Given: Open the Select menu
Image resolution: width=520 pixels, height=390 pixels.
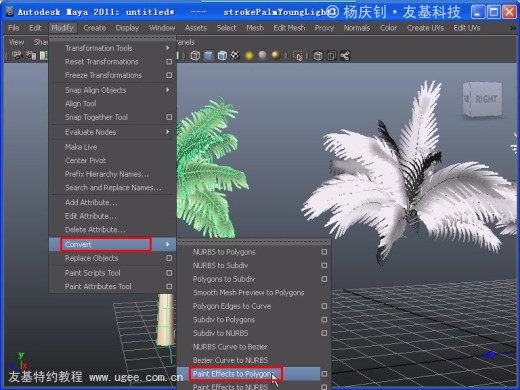Looking at the screenshot, I should [227, 28].
